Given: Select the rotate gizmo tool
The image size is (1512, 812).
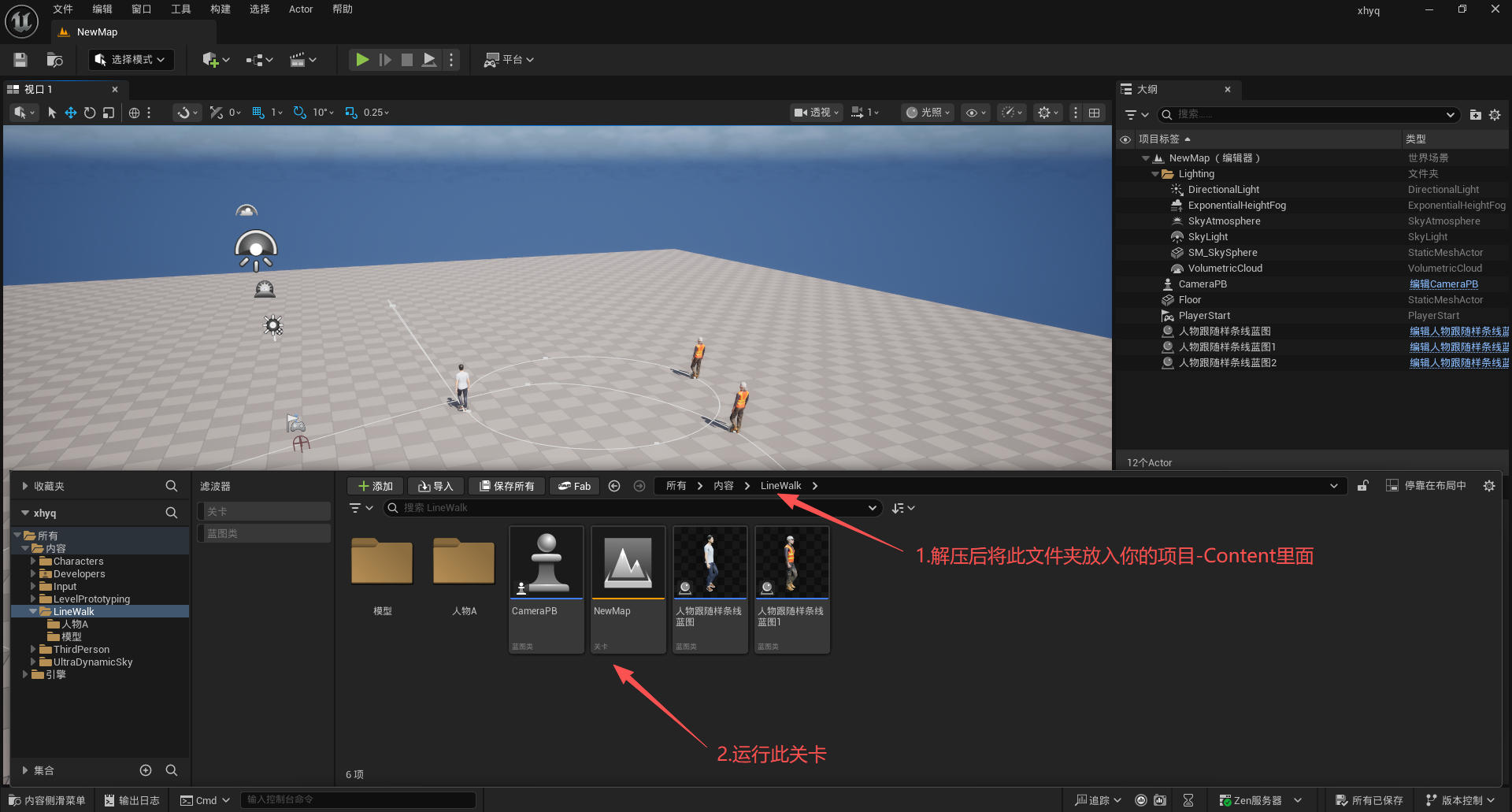Looking at the screenshot, I should click(90, 113).
